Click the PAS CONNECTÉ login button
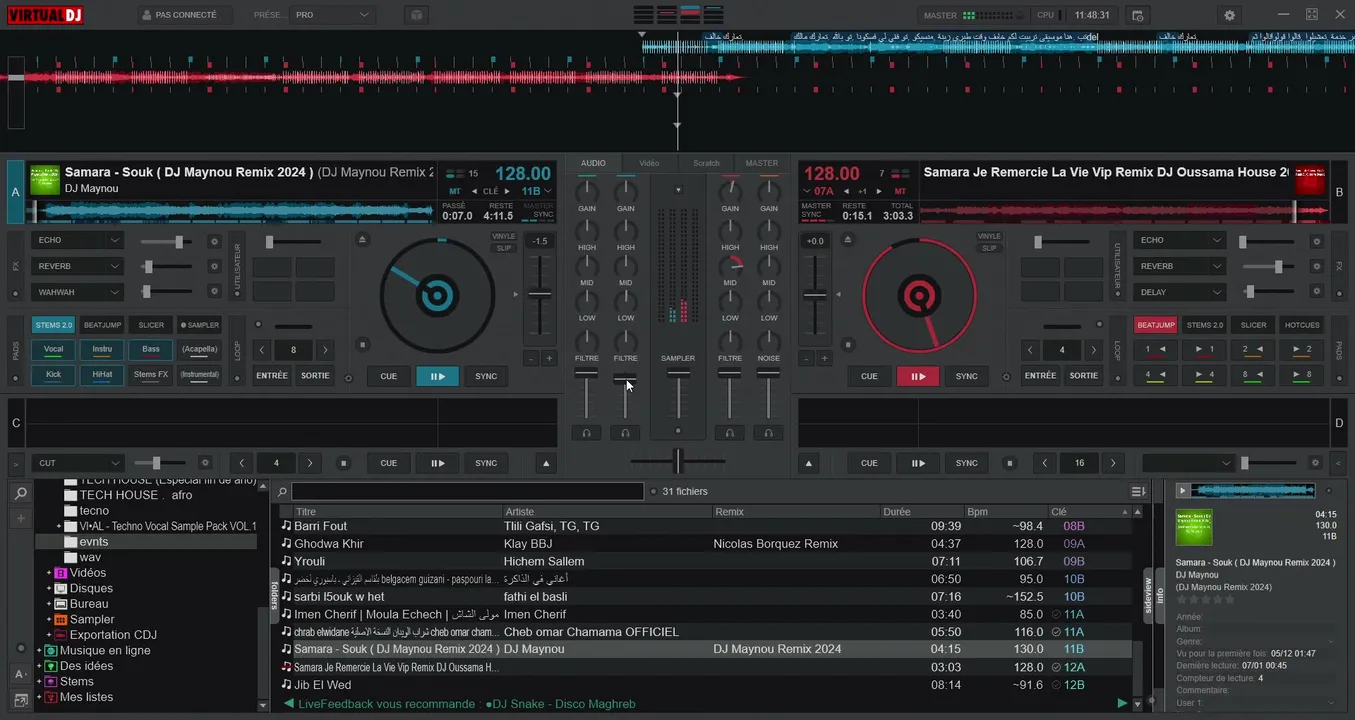This screenshot has width=1355, height=720. (185, 15)
